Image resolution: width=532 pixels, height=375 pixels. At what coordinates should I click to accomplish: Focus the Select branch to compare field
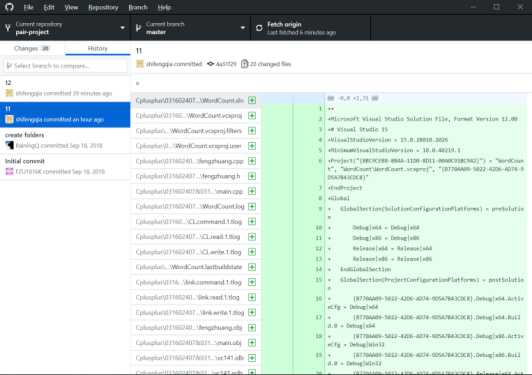coord(65,65)
